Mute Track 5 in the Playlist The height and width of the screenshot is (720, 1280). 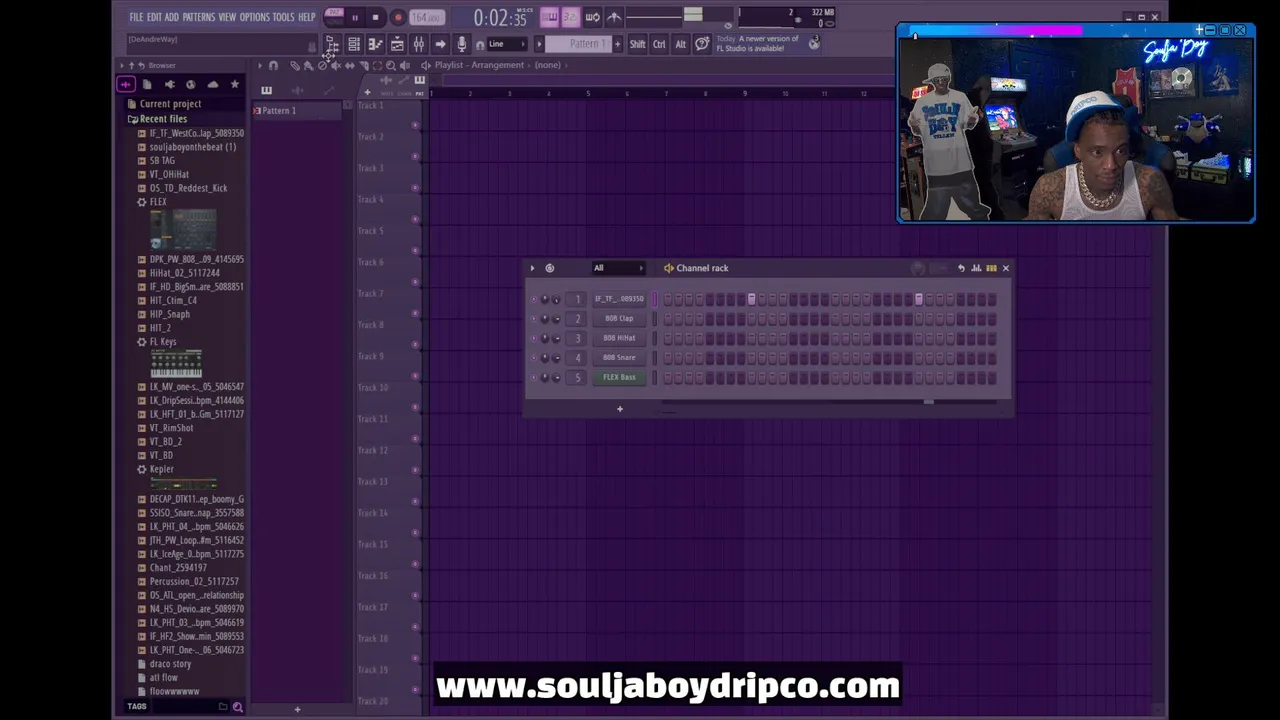[415, 250]
